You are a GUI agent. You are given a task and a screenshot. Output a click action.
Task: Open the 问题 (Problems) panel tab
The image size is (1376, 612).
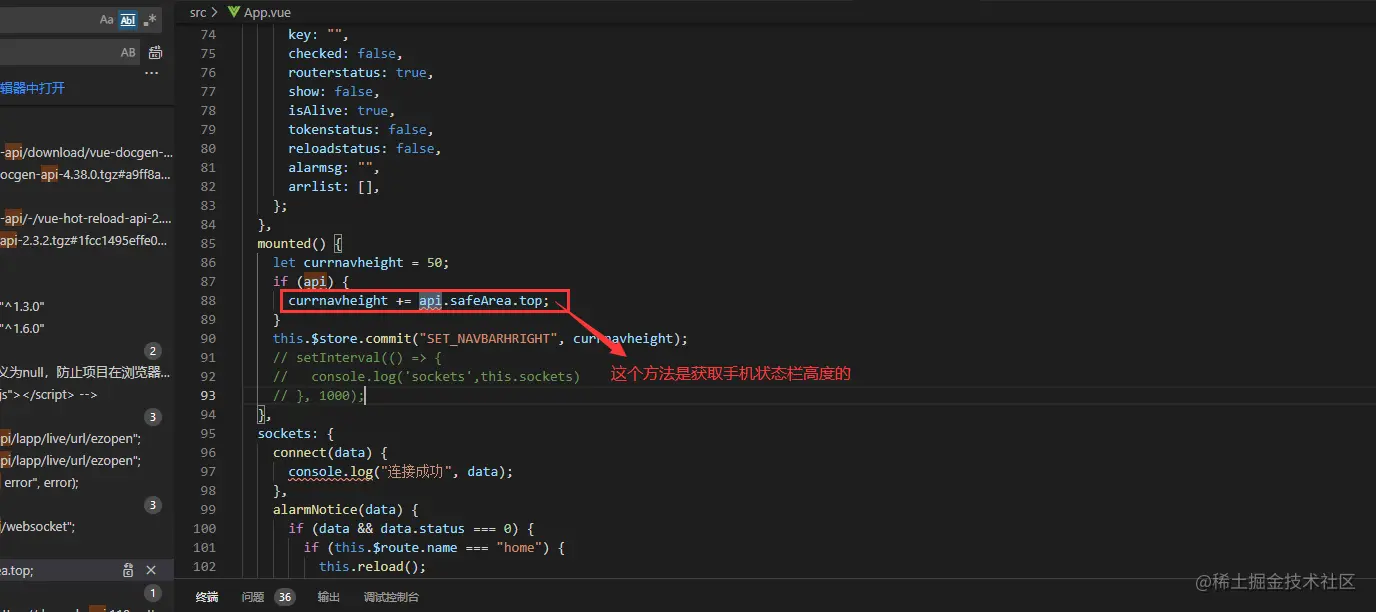[253, 597]
